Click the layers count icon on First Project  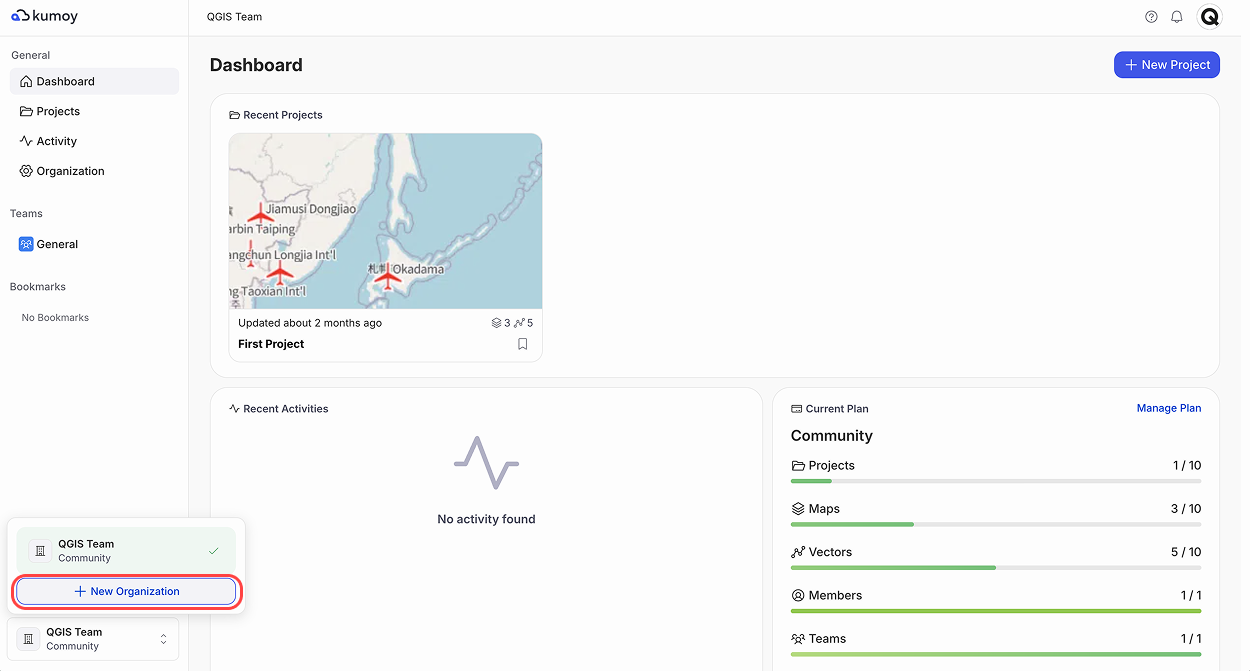pyautogui.click(x=496, y=323)
